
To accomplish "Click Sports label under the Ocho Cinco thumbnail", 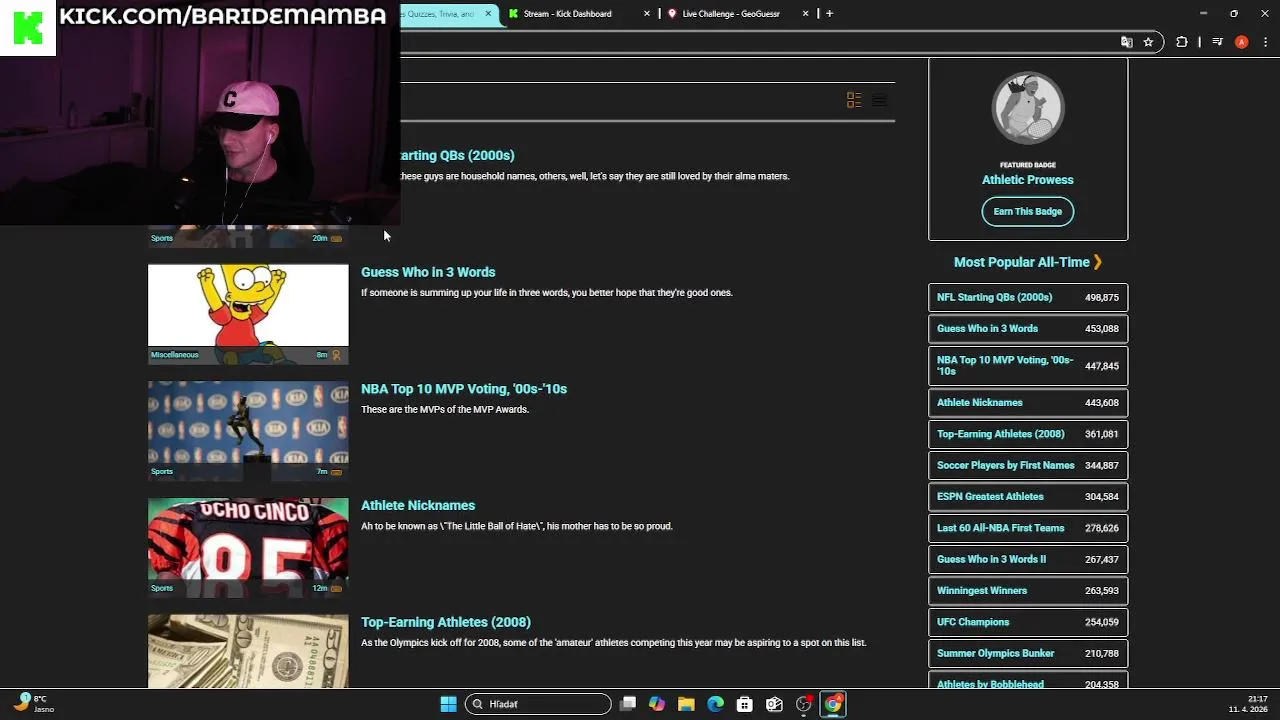I will click(162, 589).
